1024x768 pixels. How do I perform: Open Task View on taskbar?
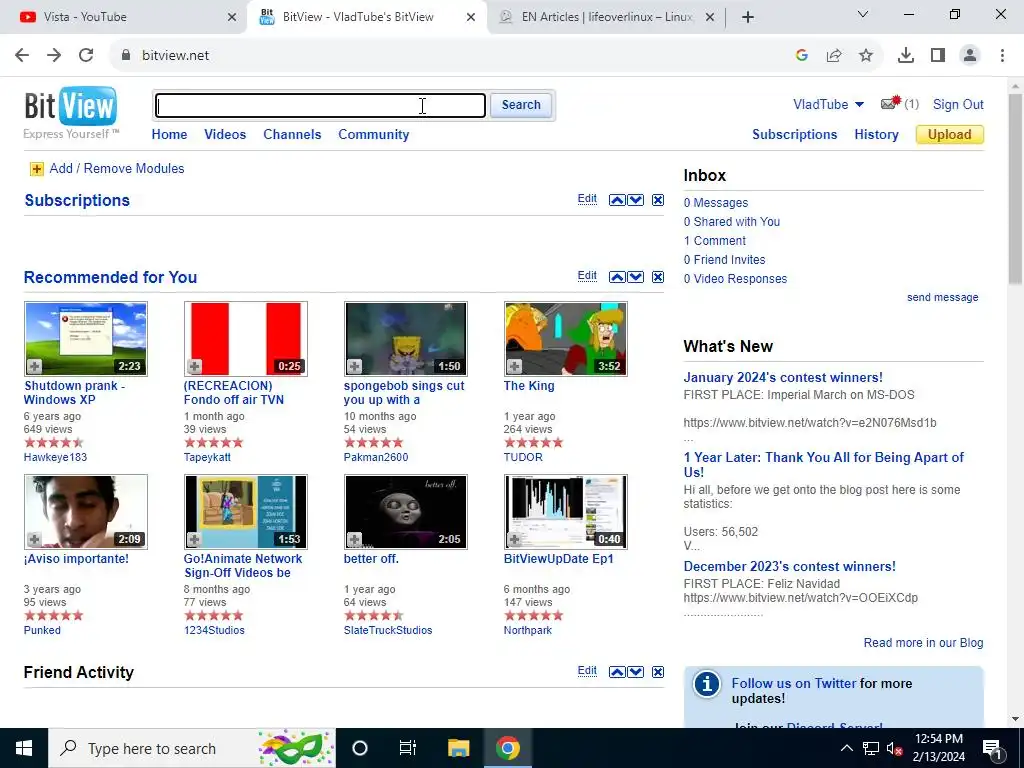(408, 748)
